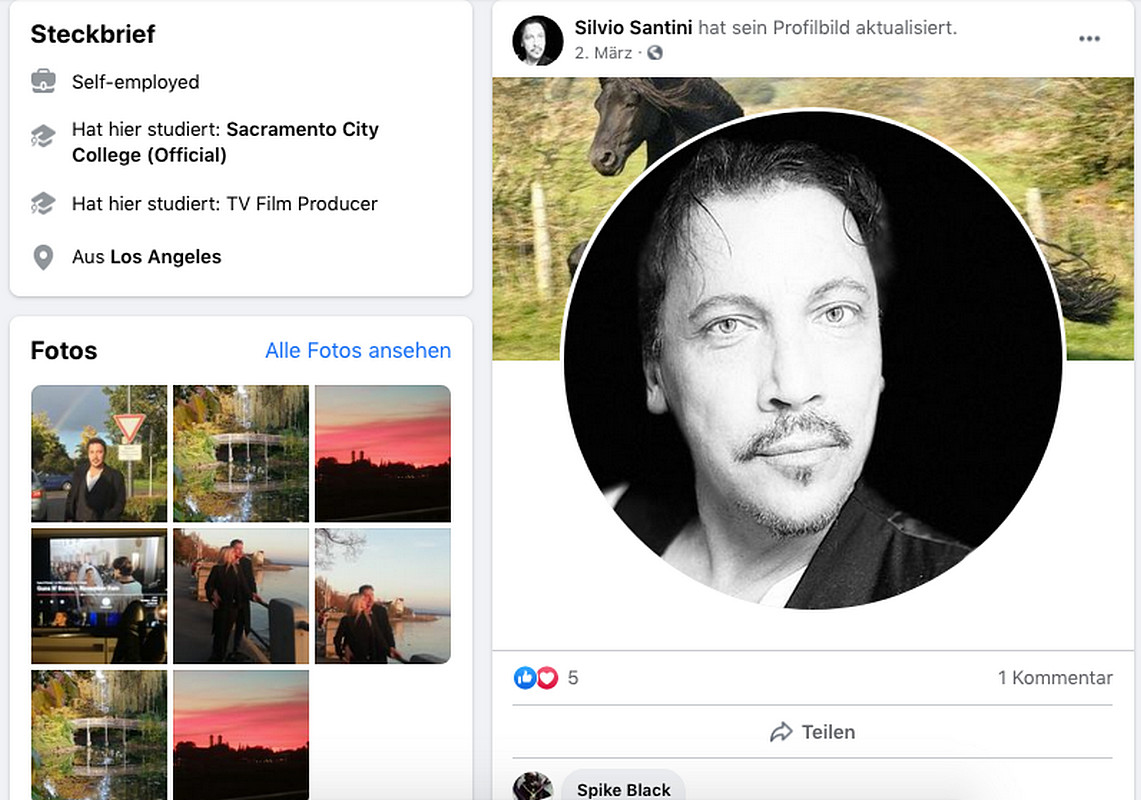The image size is (1141, 800).
Task: Click commenter Spike Black's name
Action: coord(624,790)
